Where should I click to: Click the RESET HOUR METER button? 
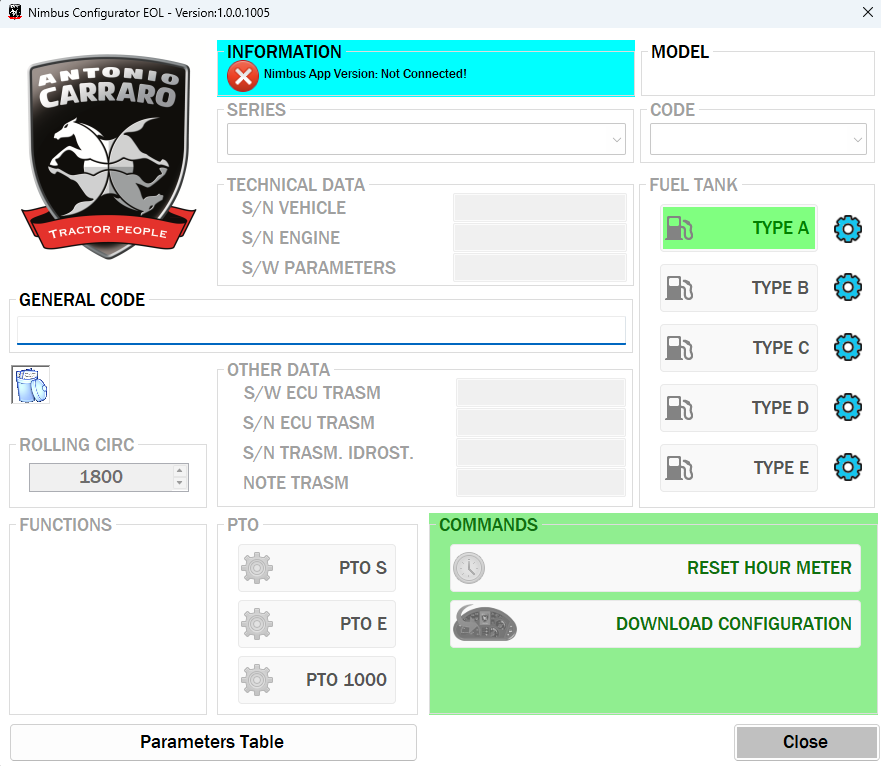pyautogui.click(x=655, y=568)
